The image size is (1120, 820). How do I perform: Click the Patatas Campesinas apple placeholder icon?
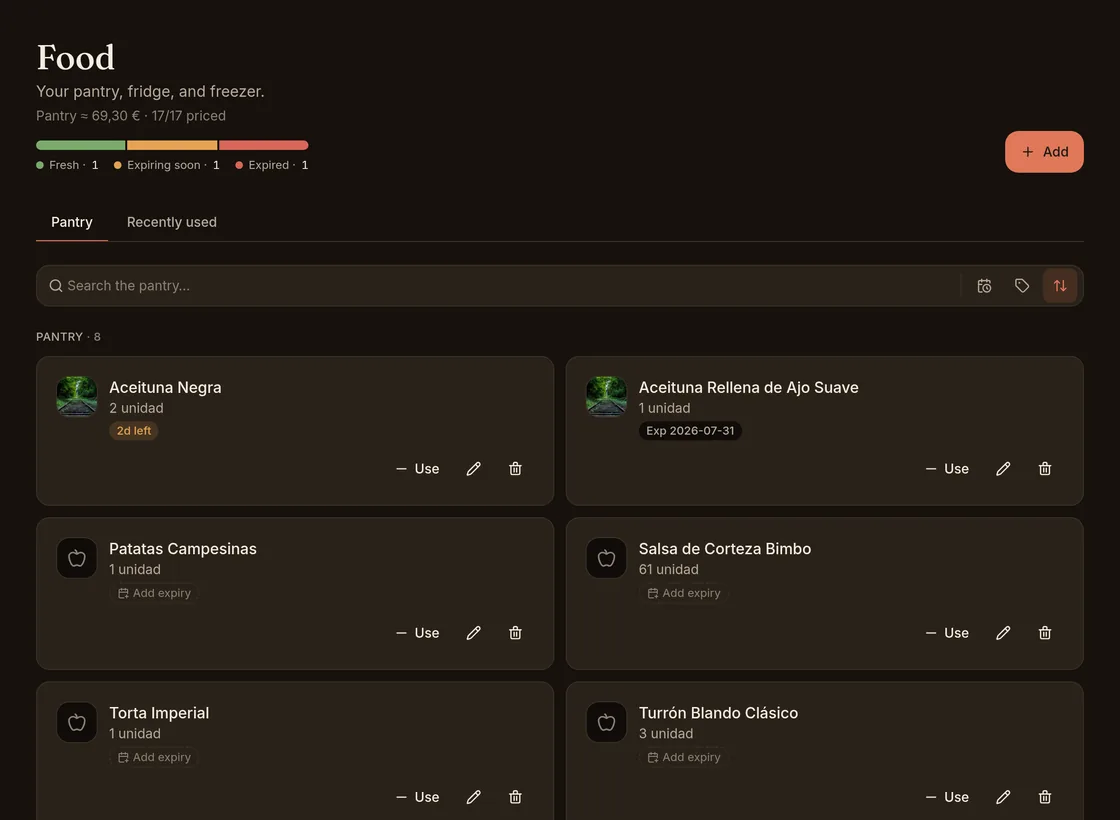(x=77, y=558)
